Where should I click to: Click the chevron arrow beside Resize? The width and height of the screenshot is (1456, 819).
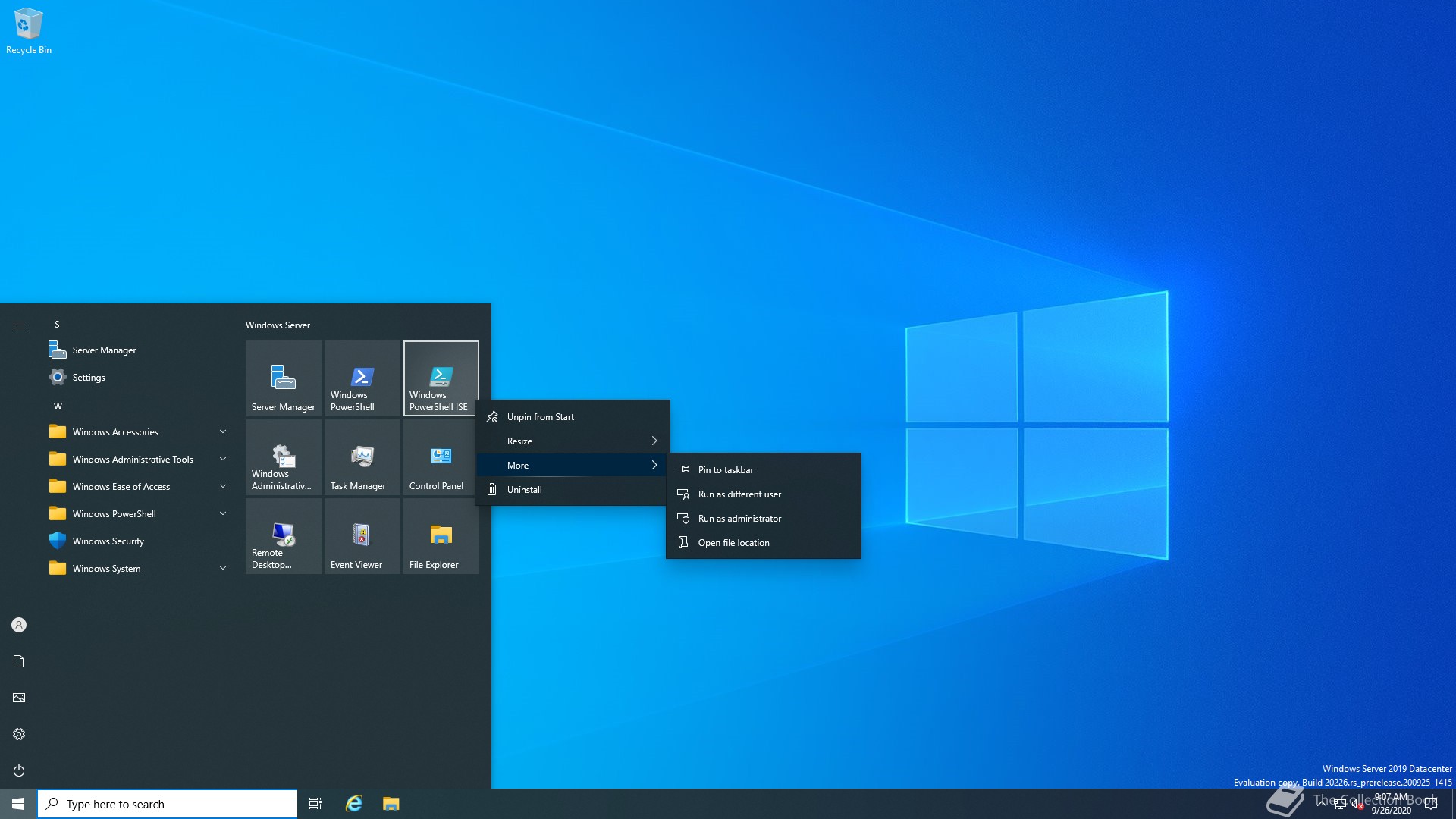click(x=654, y=441)
